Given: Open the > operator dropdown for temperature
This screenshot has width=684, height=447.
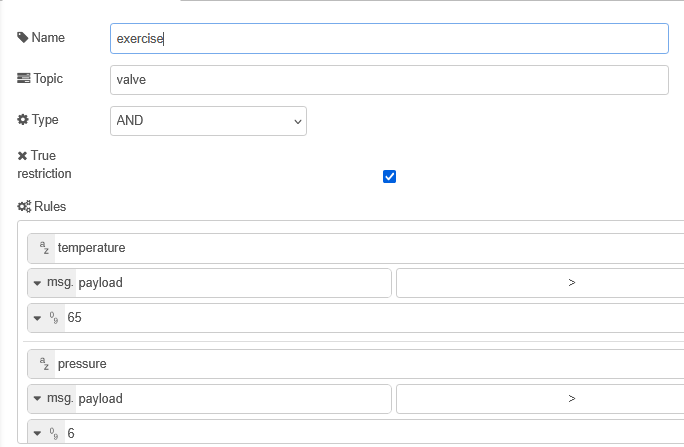Looking at the screenshot, I should 540,283.
